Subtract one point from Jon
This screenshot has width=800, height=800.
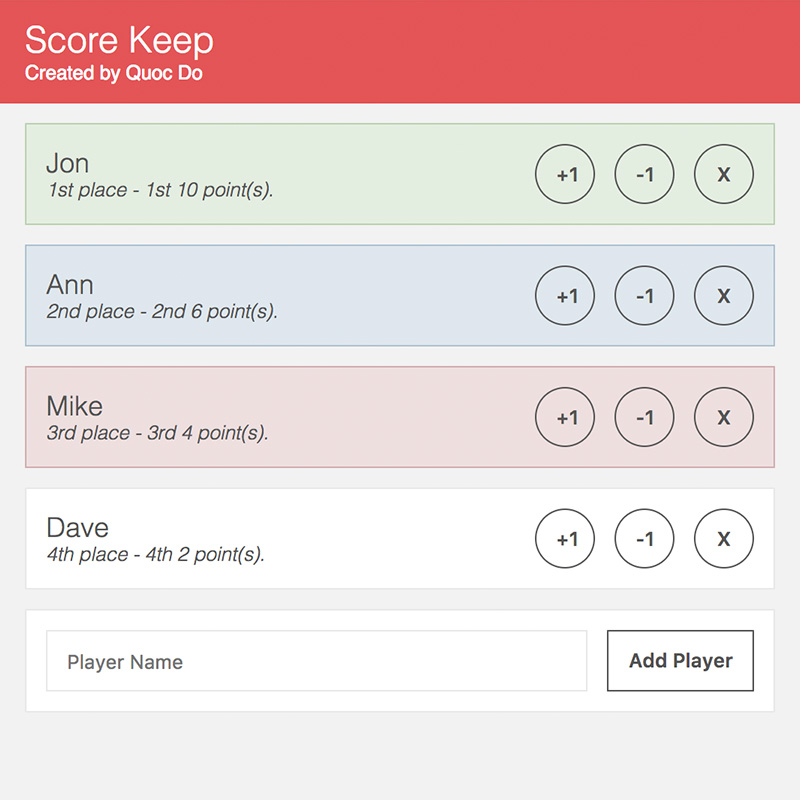(x=644, y=174)
